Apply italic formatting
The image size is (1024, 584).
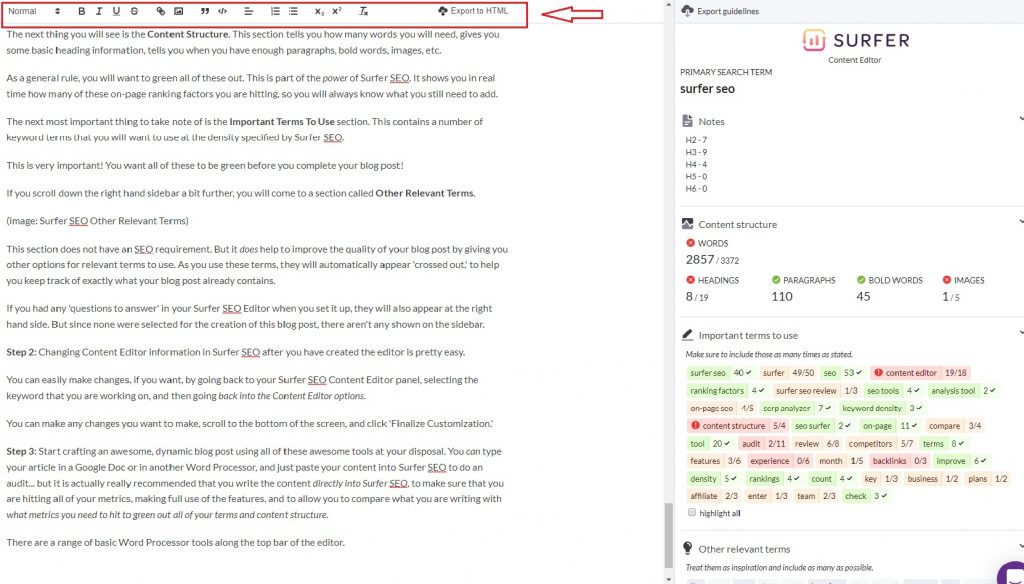tap(97, 10)
